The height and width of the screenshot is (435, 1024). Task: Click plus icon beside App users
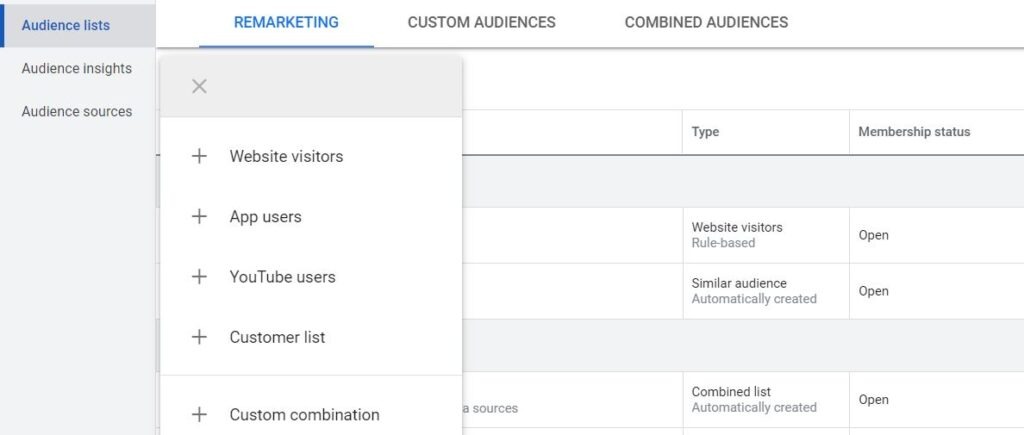(199, 216)
